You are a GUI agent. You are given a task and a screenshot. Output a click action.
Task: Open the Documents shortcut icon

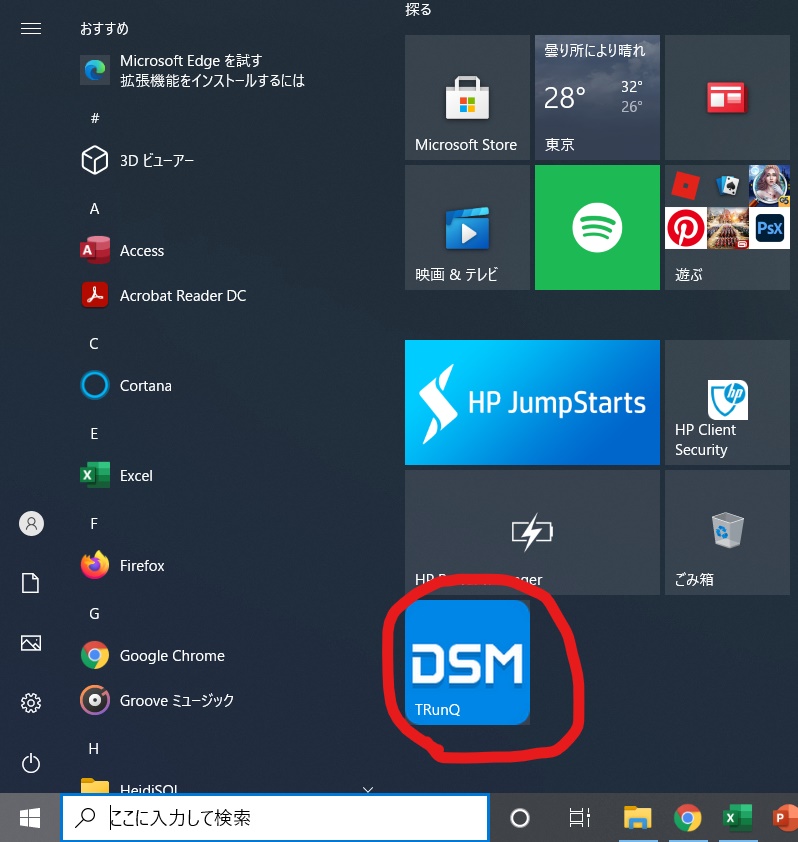tap(31, 583)
